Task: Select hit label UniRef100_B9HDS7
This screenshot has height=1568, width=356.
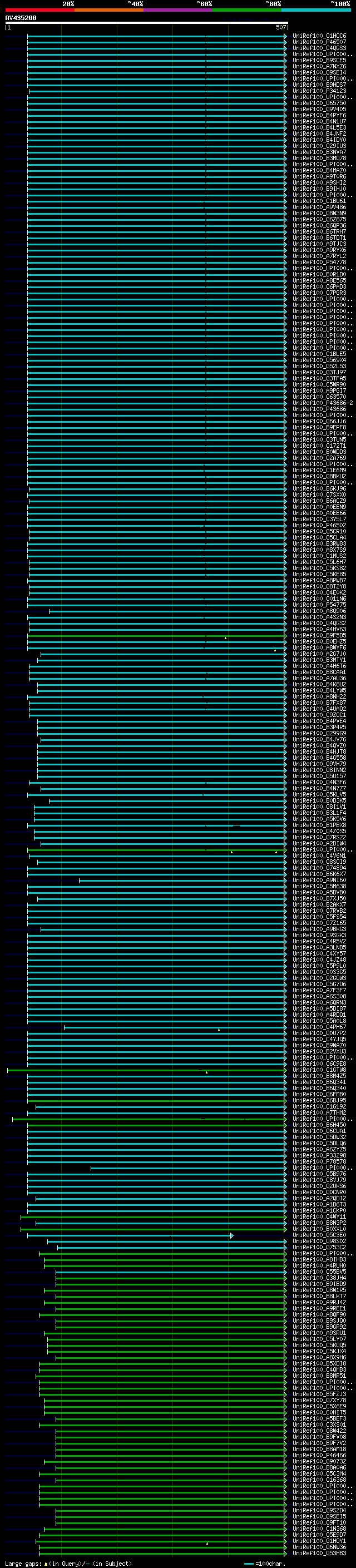Action: pos(319,85)
